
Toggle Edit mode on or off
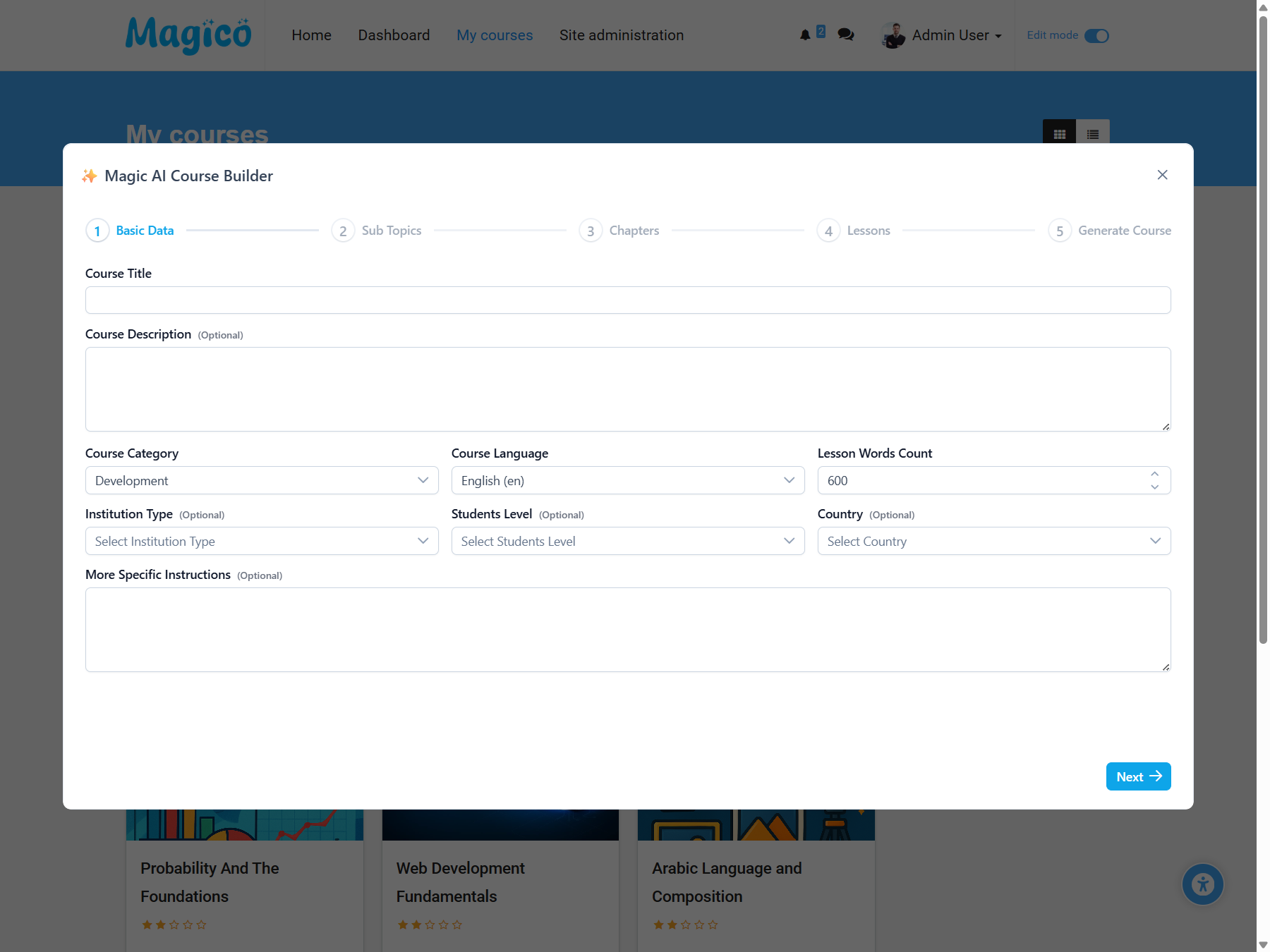1095,35
